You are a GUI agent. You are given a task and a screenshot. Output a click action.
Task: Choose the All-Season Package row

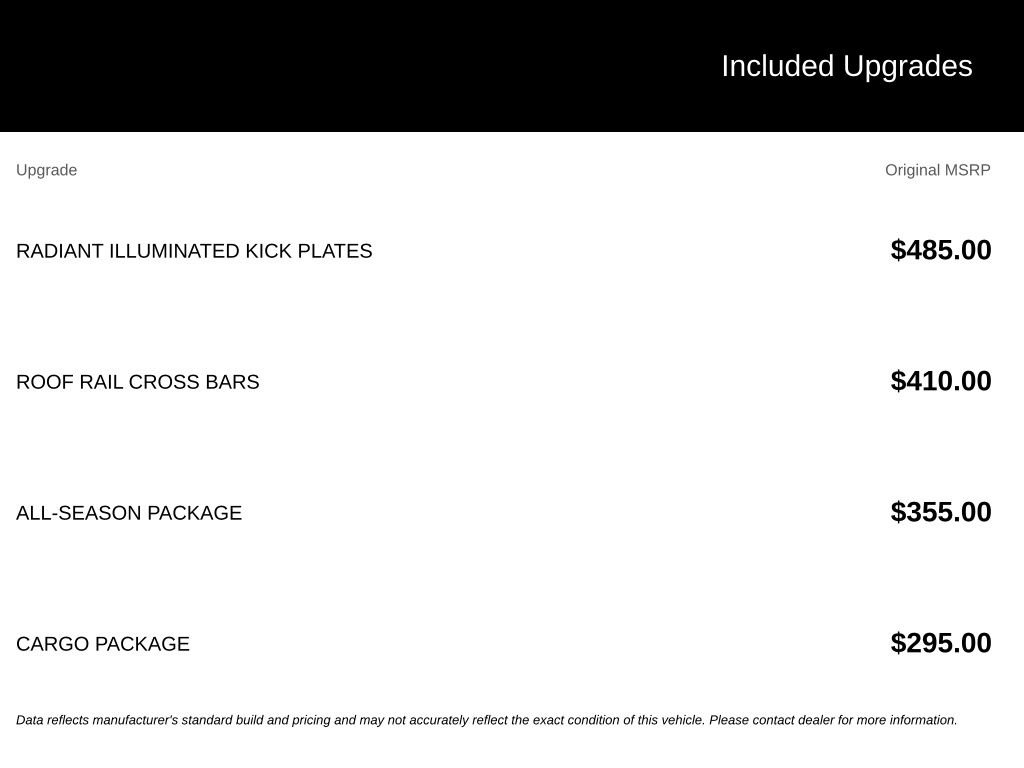coord(512,513)
